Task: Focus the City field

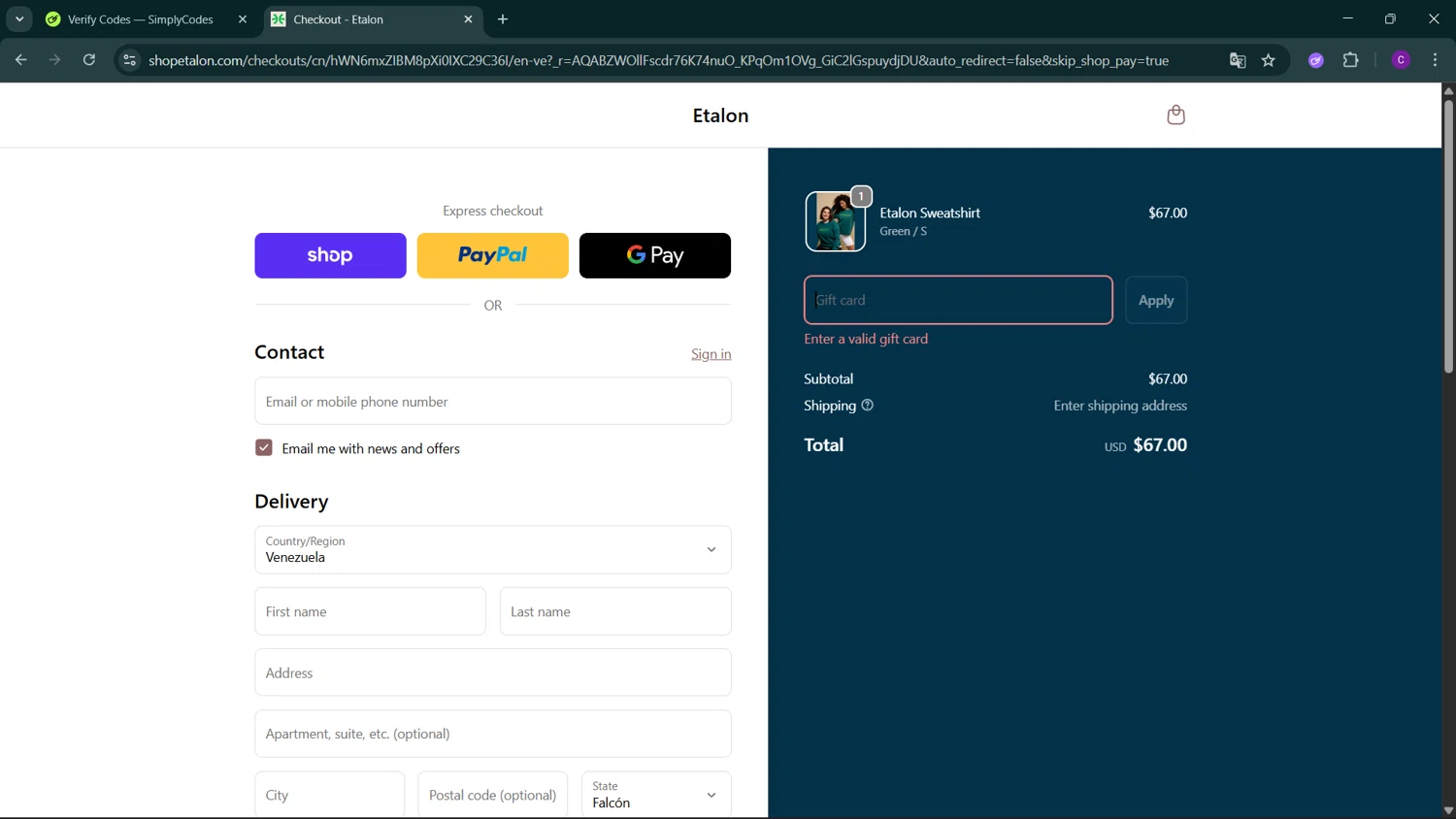Action: coord(330,795)
